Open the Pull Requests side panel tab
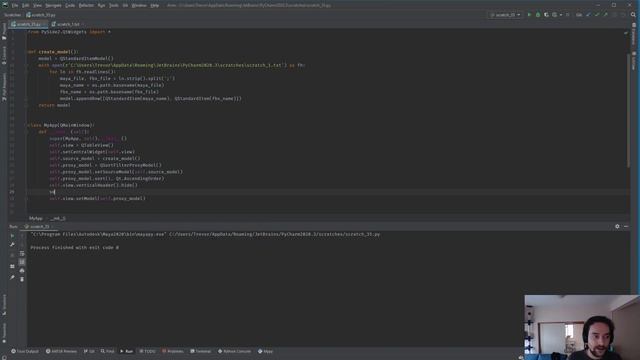The image size is (640, 360). (x=4, y=87)
